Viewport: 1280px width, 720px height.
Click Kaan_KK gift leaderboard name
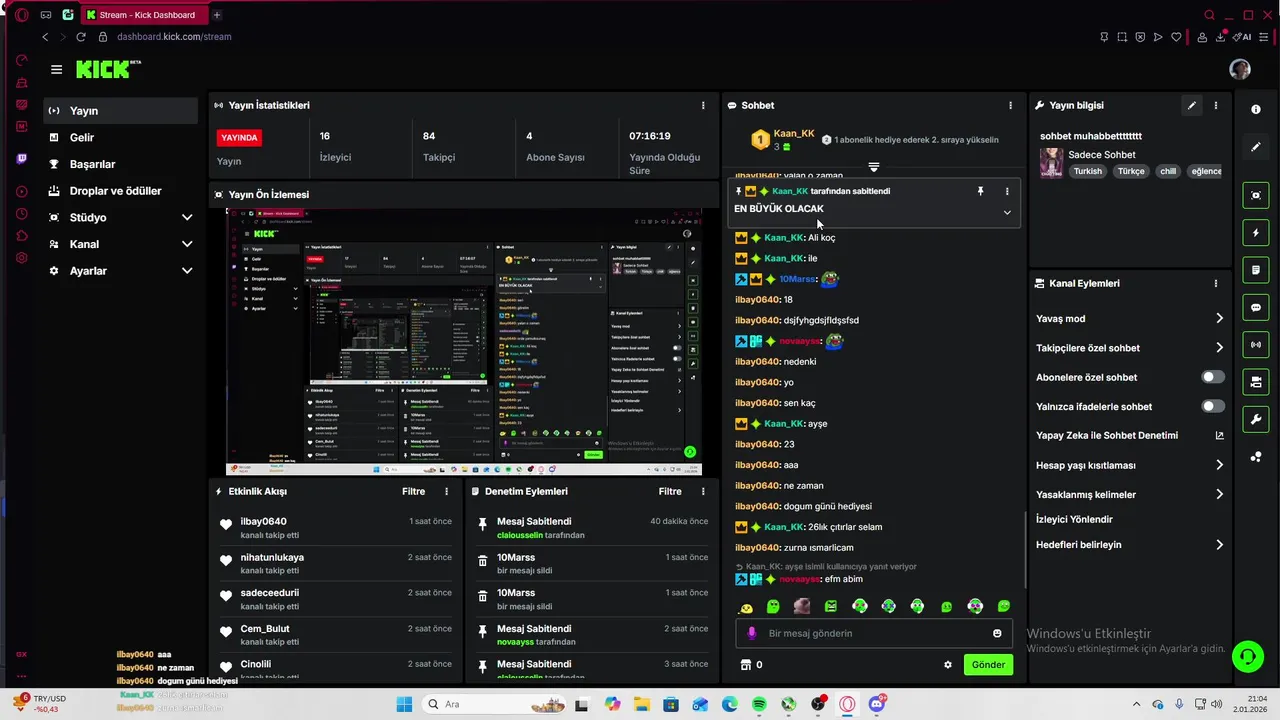pos(794,133)
